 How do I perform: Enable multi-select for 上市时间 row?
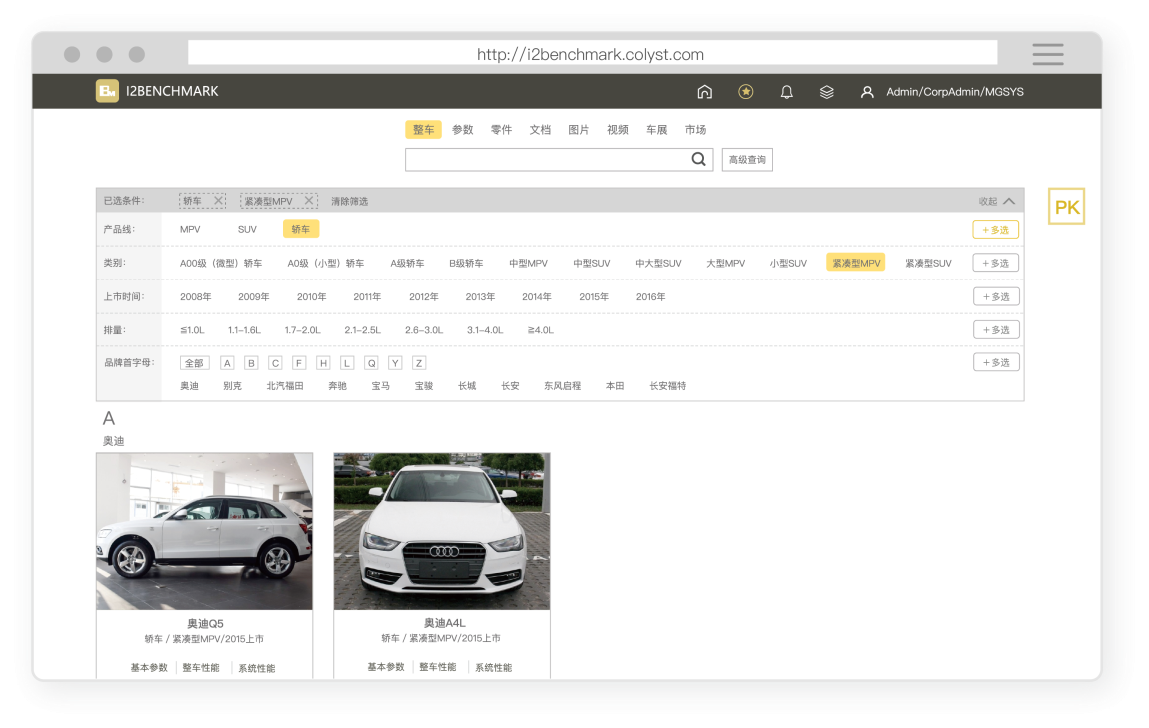pyautogui.click(x=996, y=296)
